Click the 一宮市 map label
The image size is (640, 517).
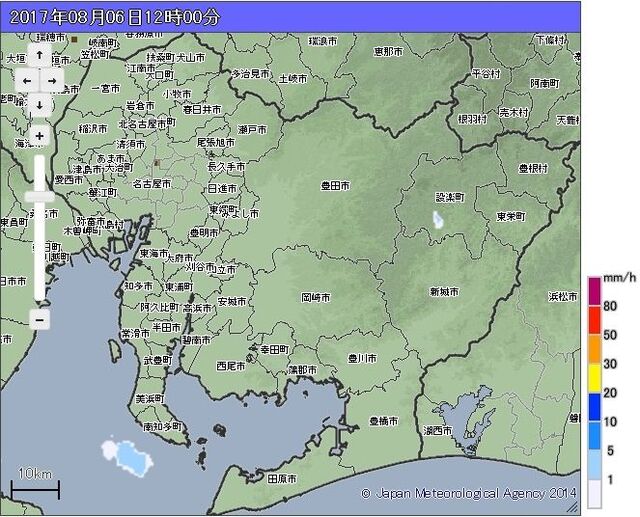(106, 89)
